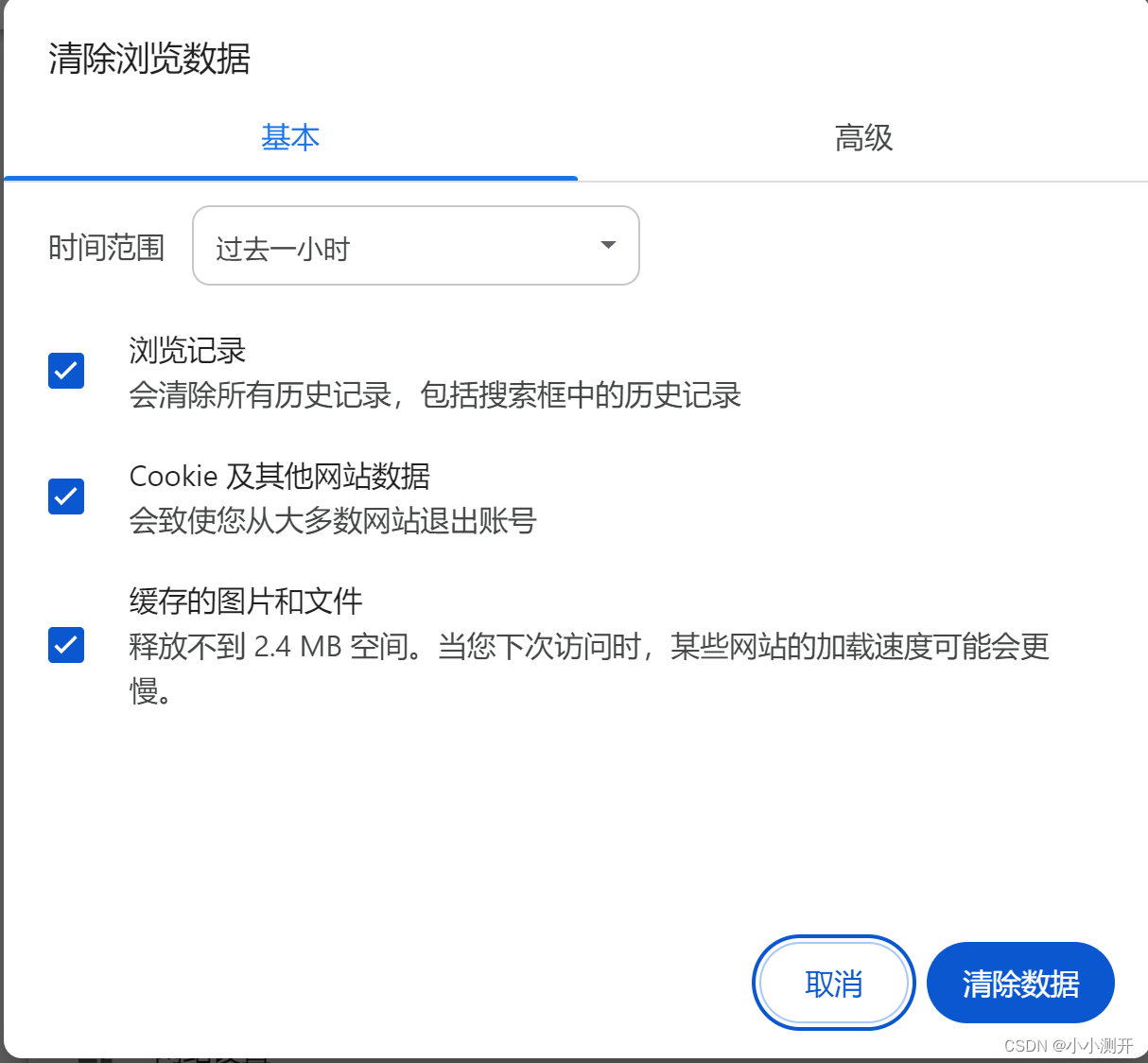
Task: Click the 浏览记录 label text
Action: coord(187,351)
